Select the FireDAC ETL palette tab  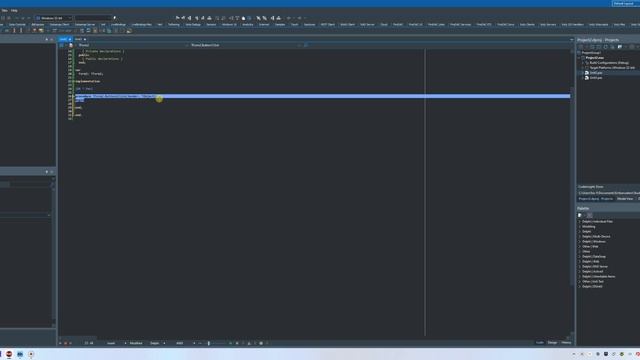(484, 24)
